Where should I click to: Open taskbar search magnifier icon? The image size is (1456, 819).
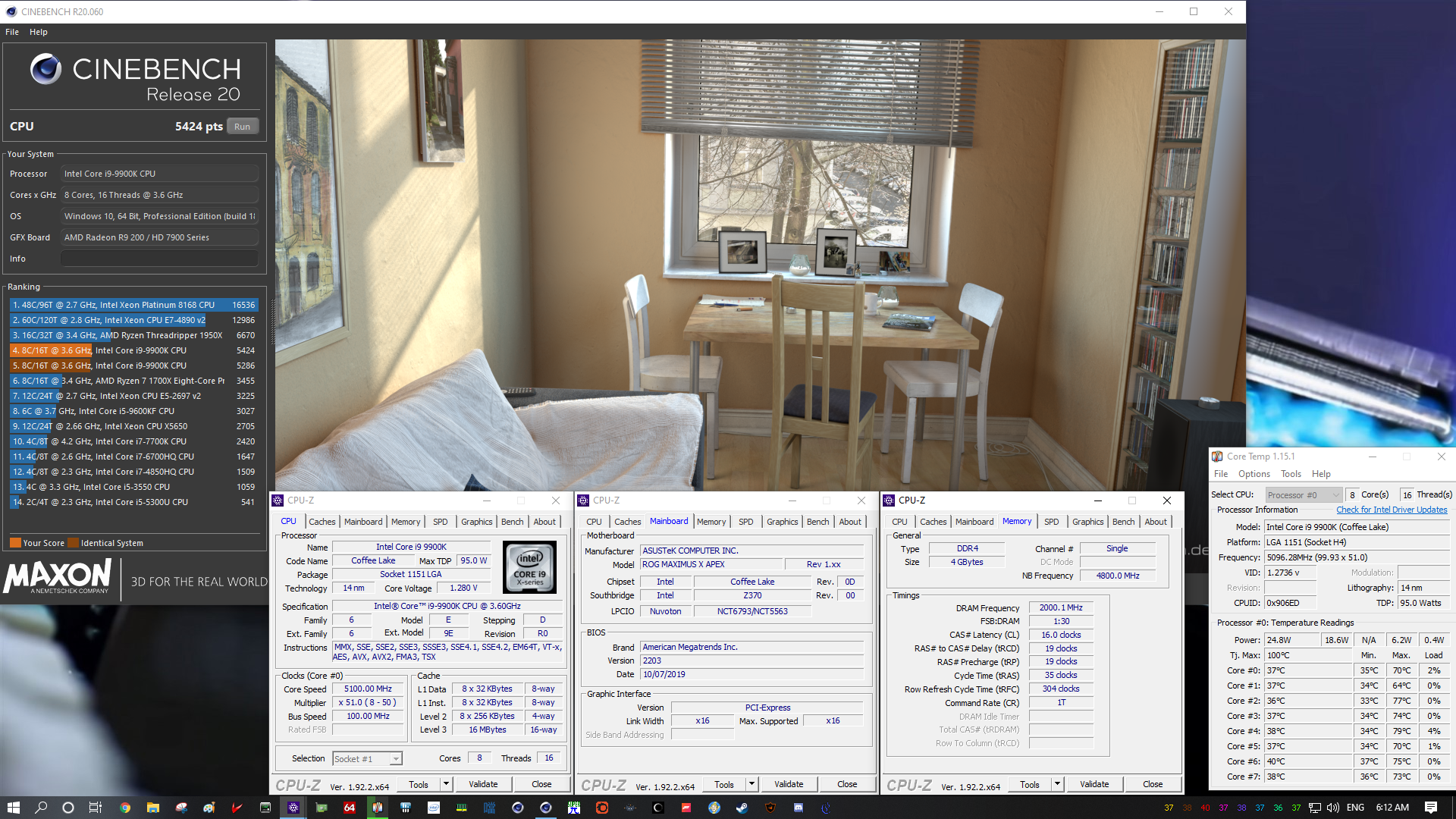coord(41,808)
